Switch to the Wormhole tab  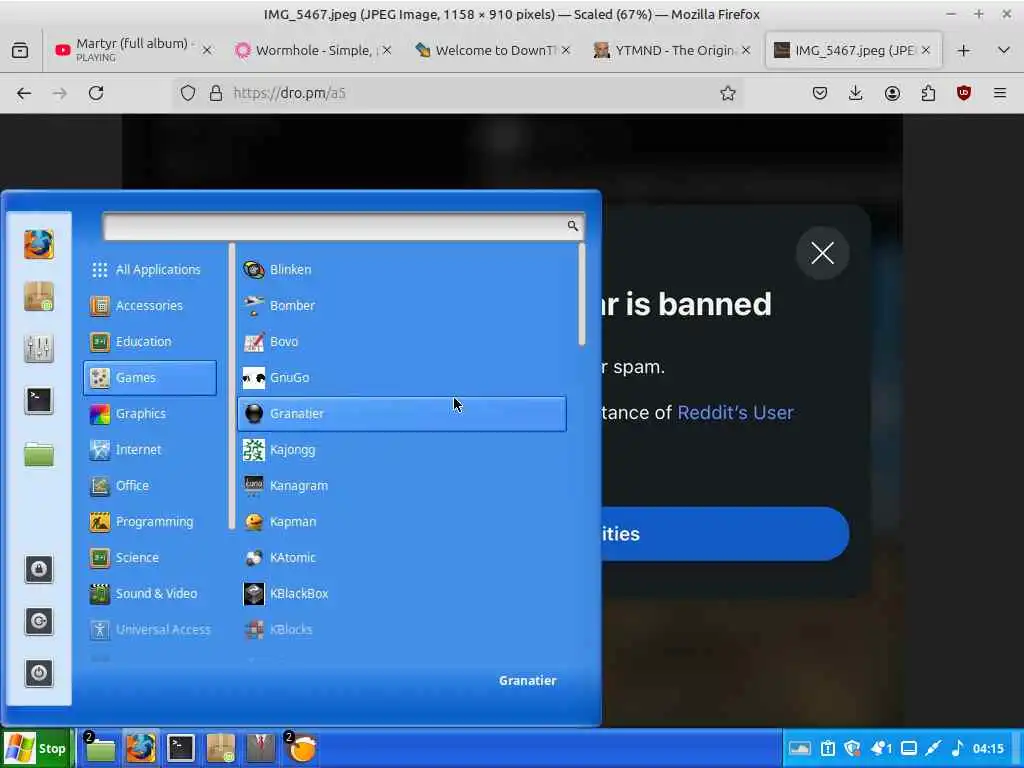pos(314,50)
